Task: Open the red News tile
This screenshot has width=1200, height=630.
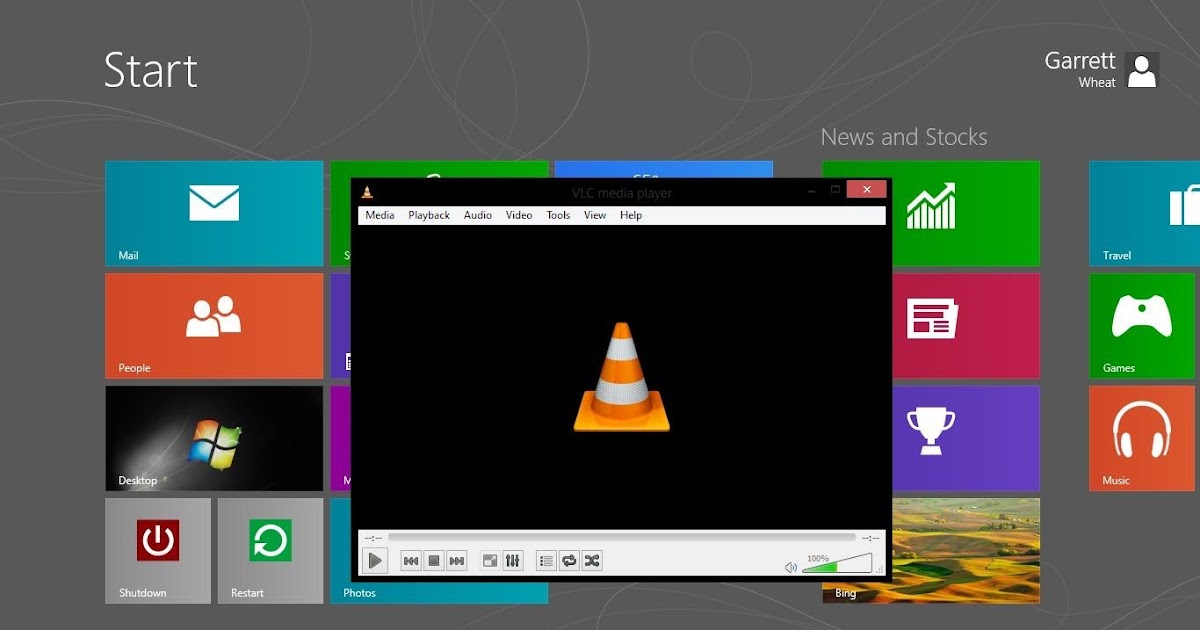Action: (965, 326)
